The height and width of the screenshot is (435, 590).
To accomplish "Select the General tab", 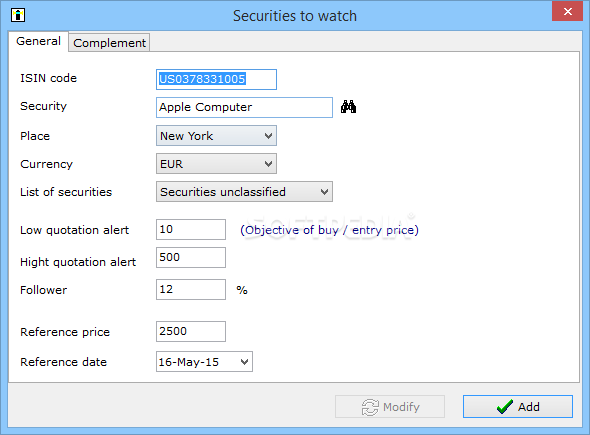I will coord(38,41).
